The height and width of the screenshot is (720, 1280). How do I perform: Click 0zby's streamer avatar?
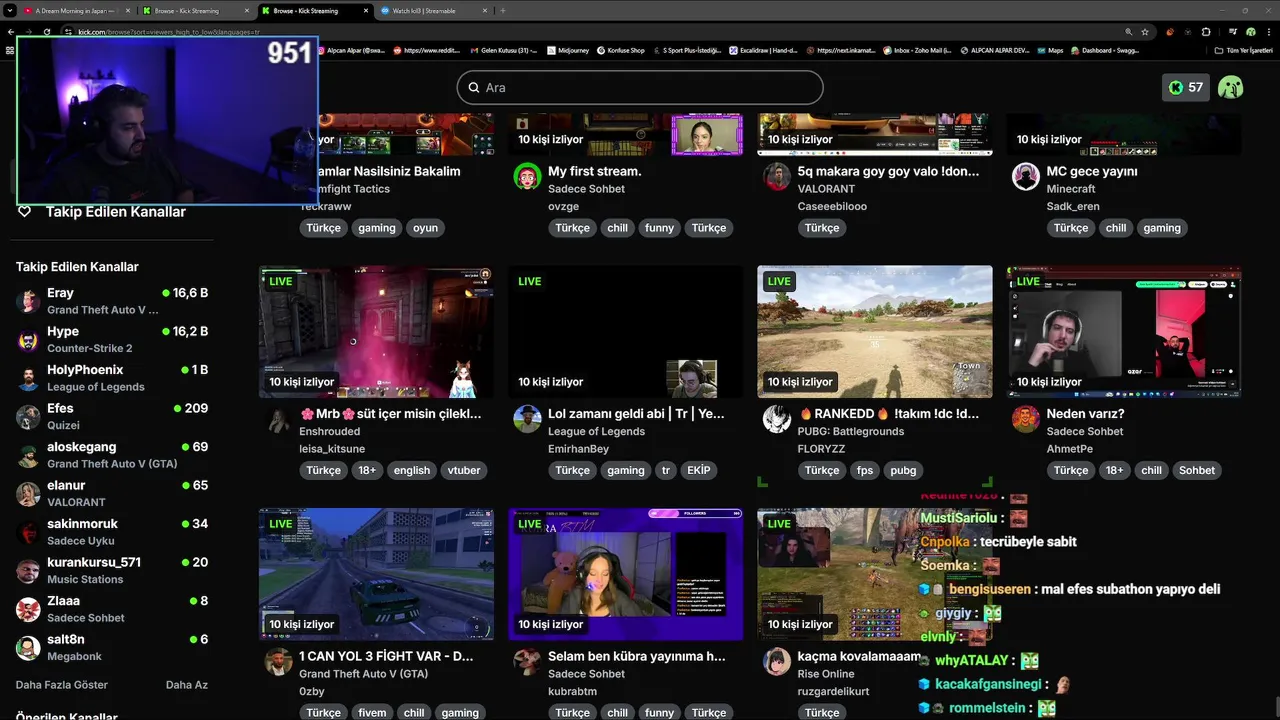tap(278, 662)
